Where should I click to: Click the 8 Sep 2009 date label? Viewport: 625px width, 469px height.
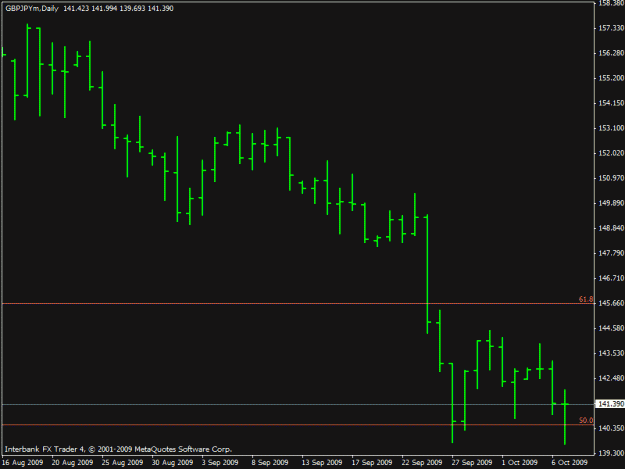[x=270, y=463]
